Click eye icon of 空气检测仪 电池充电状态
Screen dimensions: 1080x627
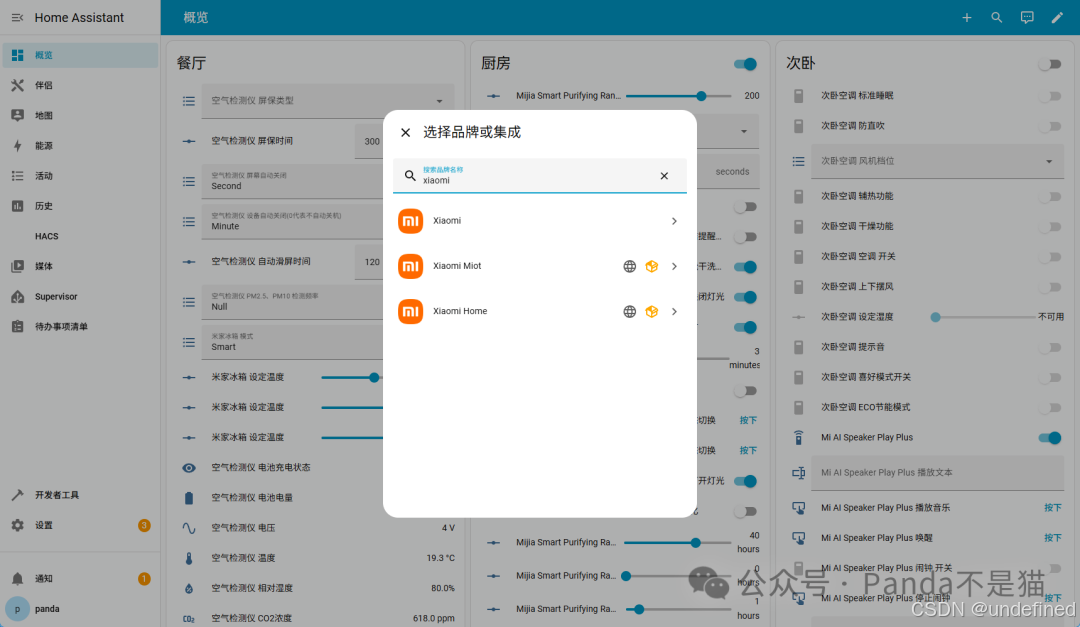click(x=189, y=468)
